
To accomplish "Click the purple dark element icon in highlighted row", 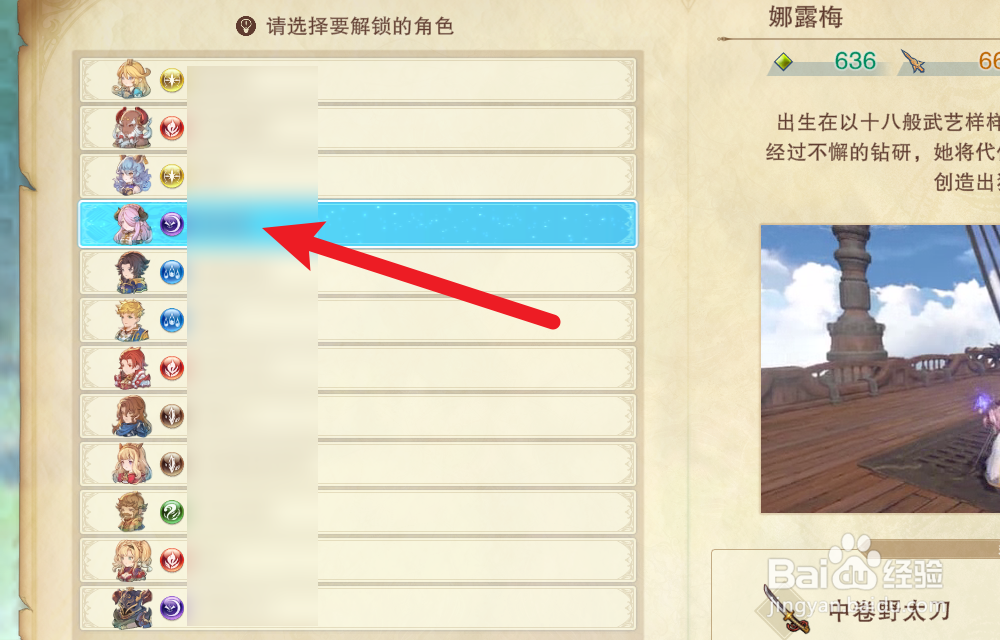I will pos(172,224).
